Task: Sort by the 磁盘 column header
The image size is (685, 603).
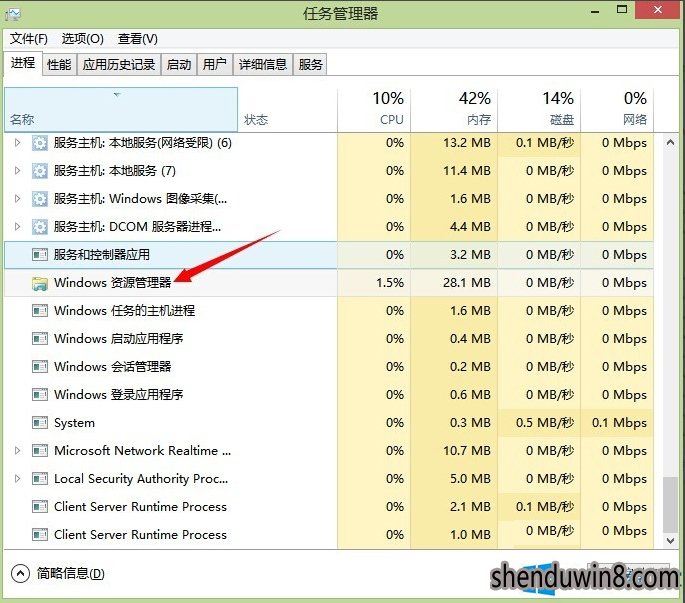Action: pyautogui.click(x=539, y=110)
